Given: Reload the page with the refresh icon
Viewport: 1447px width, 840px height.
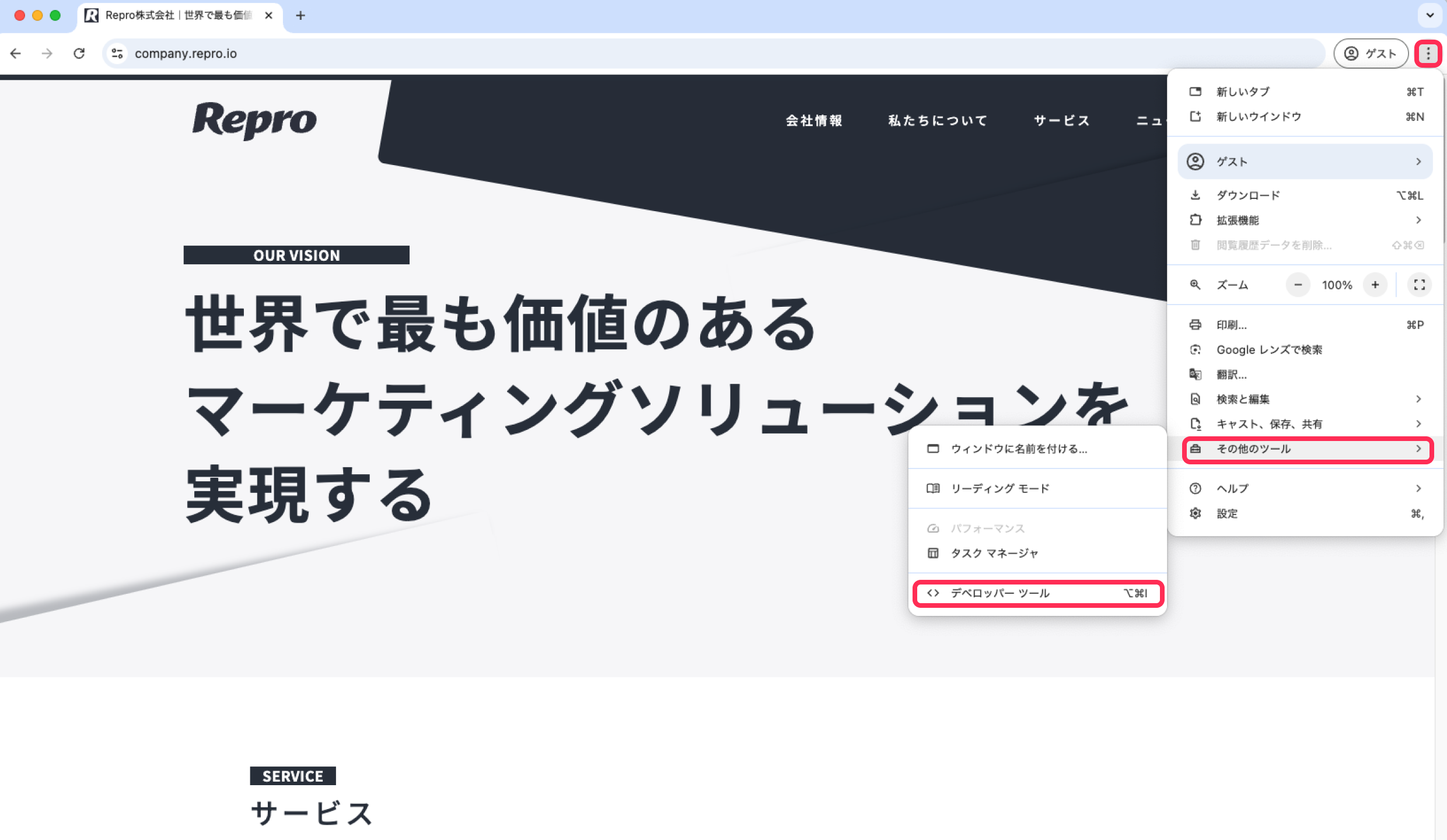Looking at the screenshot, I should click(x=79, y=54).
